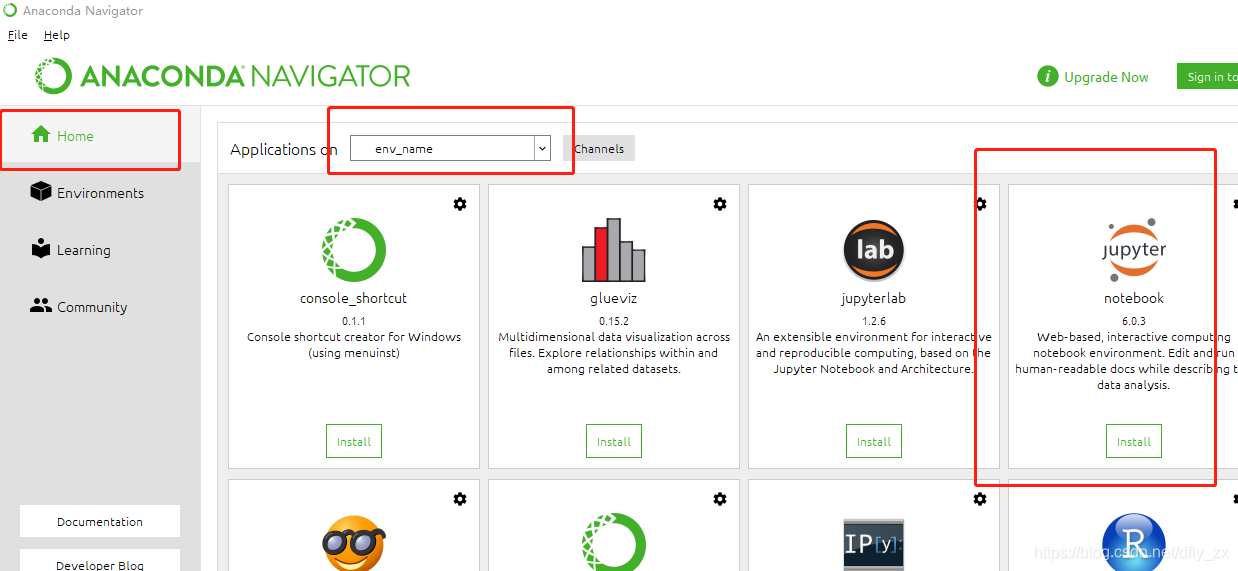
Task: Click the console_shortcut app icon
Action: [354, 250]
